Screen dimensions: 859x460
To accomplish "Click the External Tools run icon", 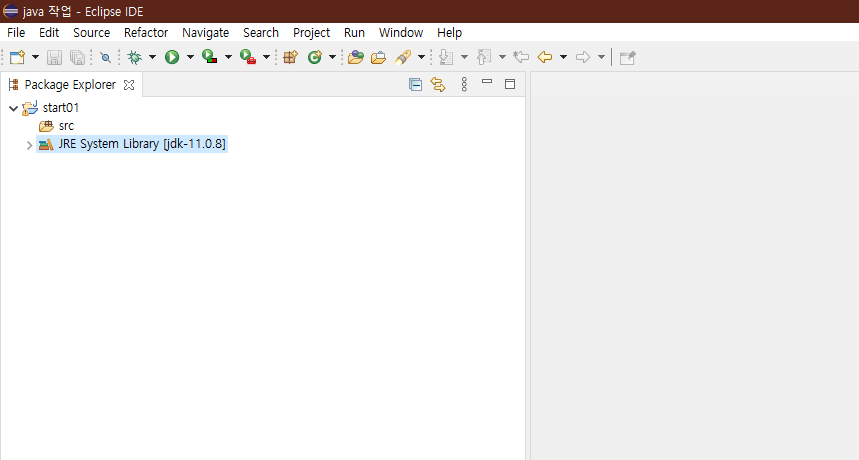I will pos(248,57).
